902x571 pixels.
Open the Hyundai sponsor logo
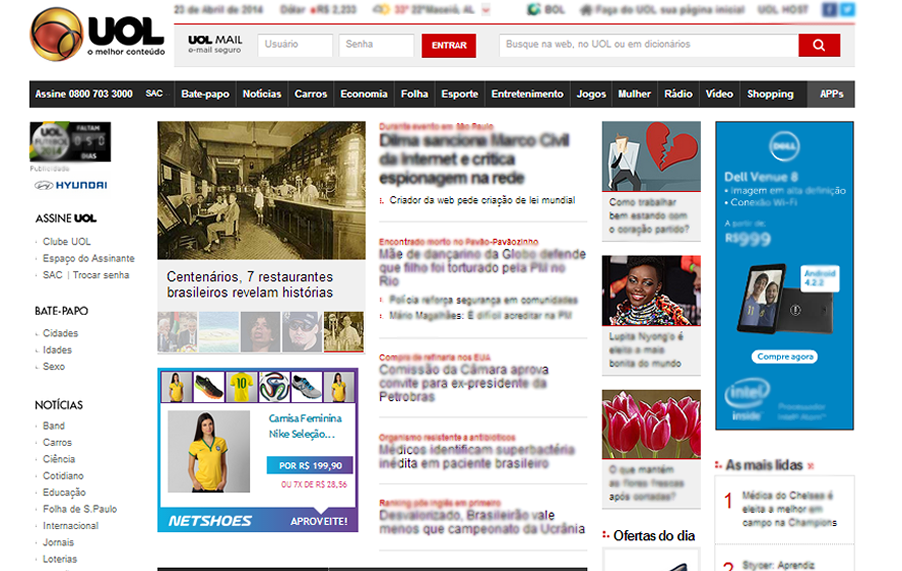pyautogui.click(x=71, y=185)
